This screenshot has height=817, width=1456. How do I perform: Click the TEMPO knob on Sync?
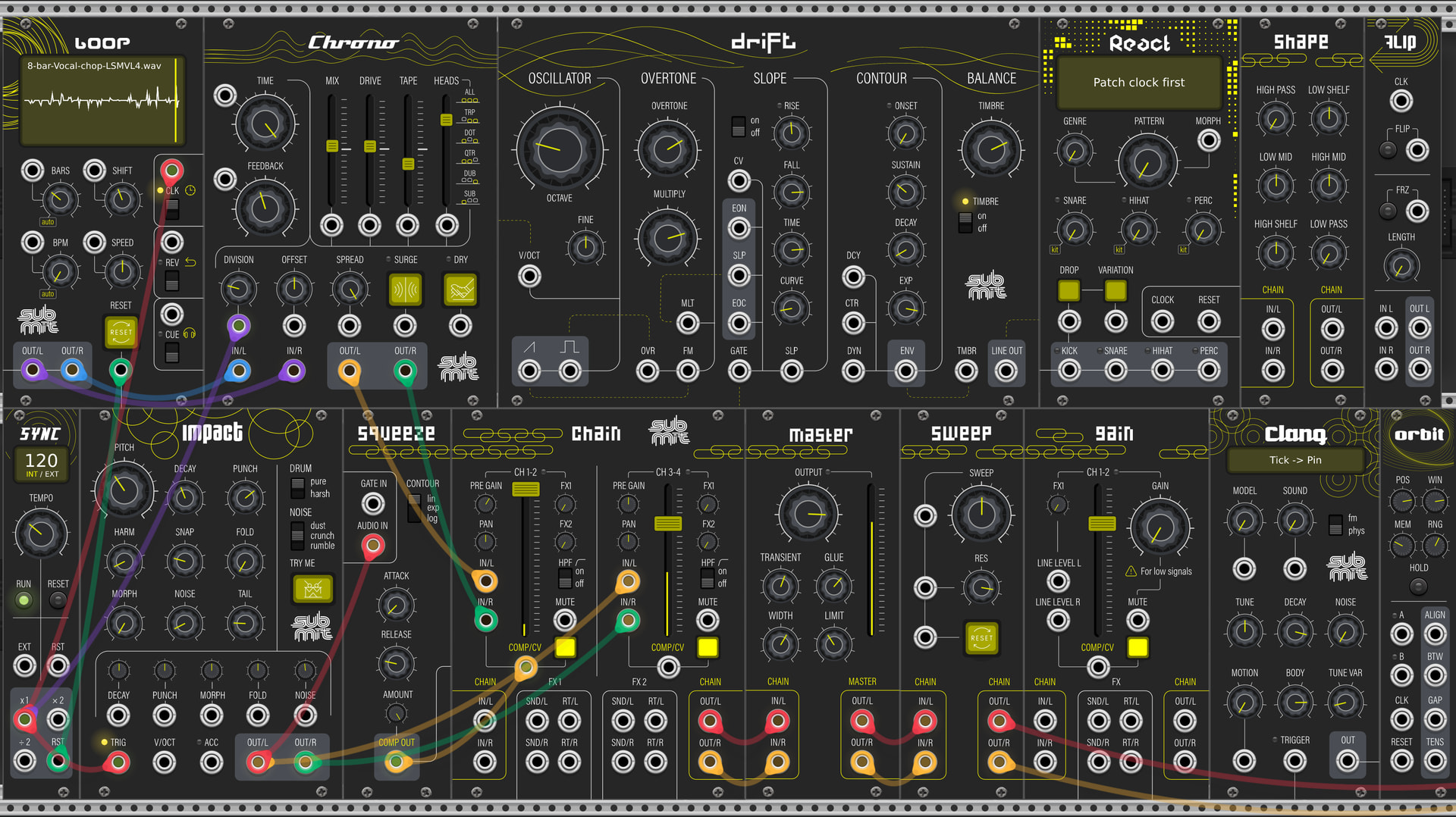(x=40, y=533)
